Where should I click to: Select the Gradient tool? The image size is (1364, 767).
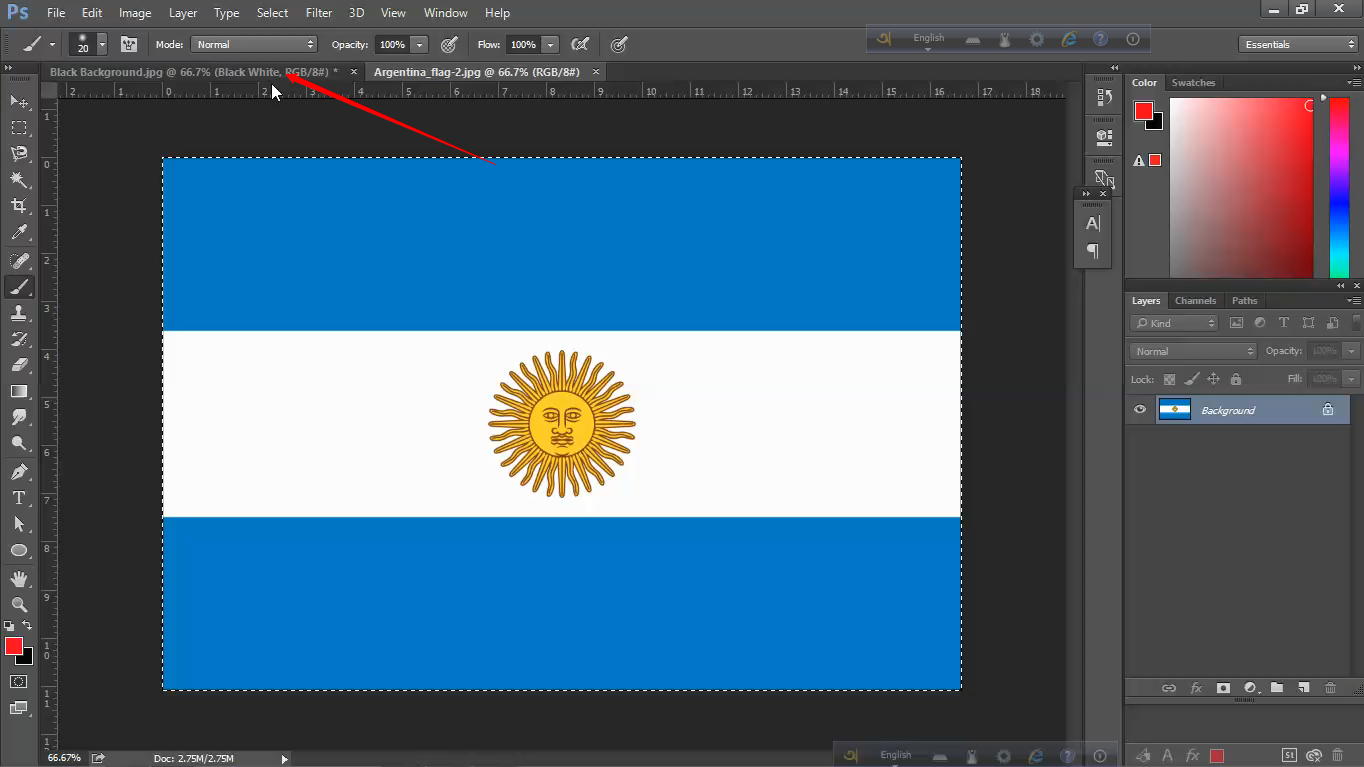point(19,391)
